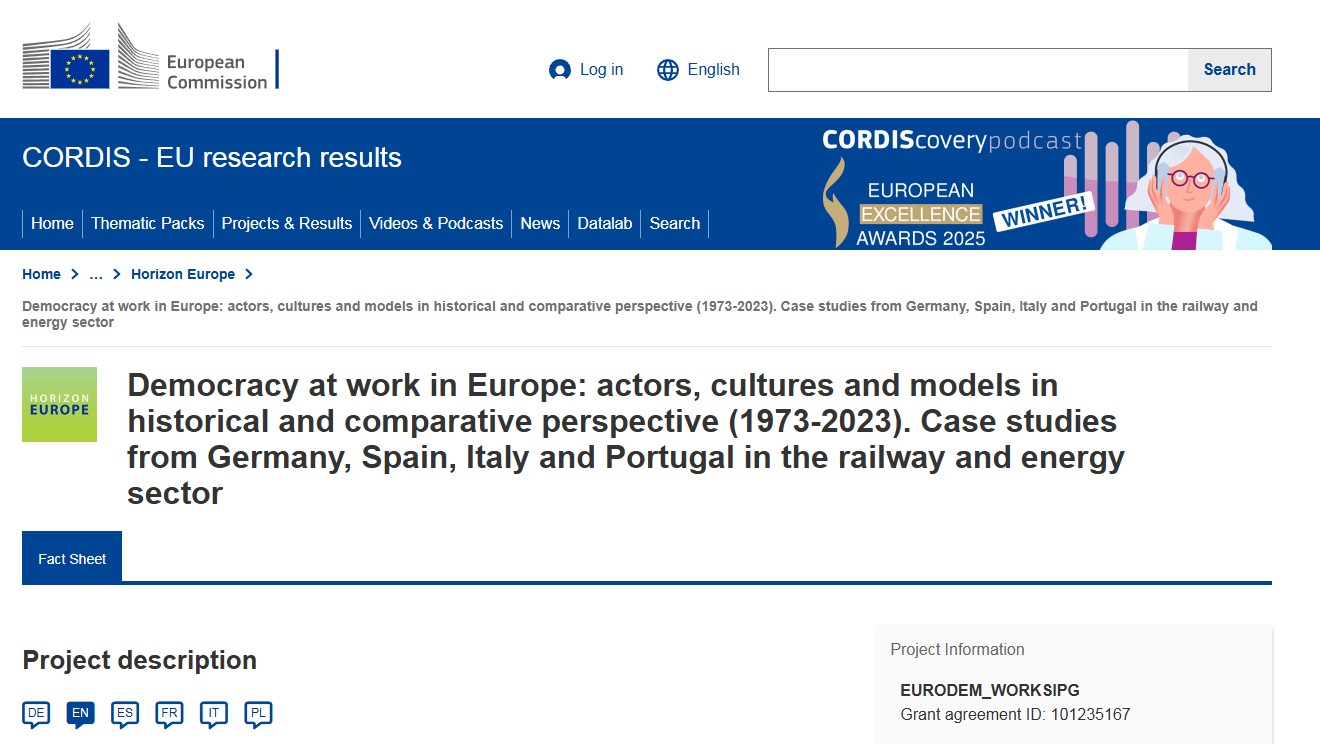The width and height of the screenshot is (1320, 744).
Task: Select the German (DE) language icon
Action: point(36,713)
